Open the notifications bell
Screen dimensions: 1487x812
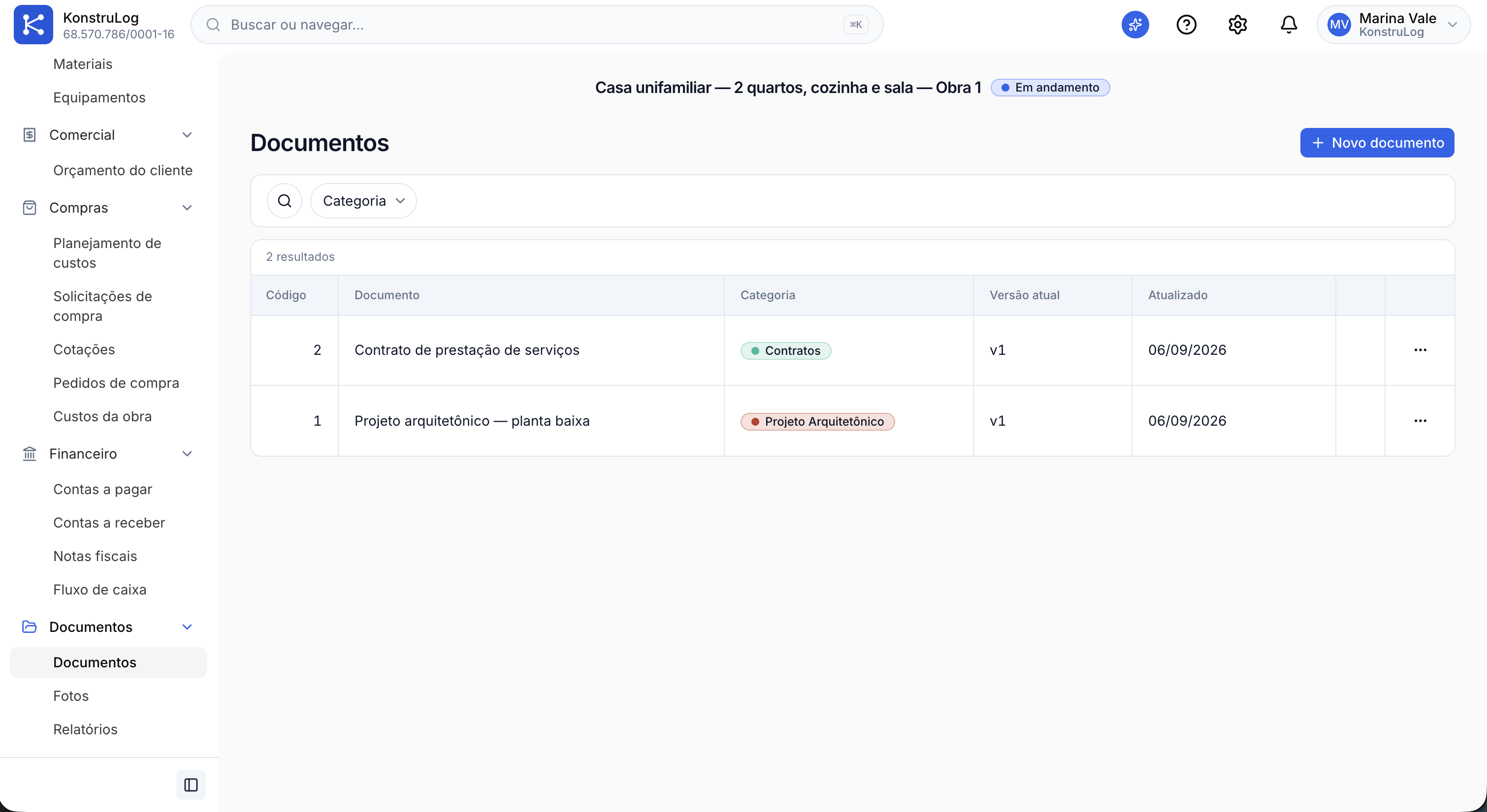tap(1289, 25)
